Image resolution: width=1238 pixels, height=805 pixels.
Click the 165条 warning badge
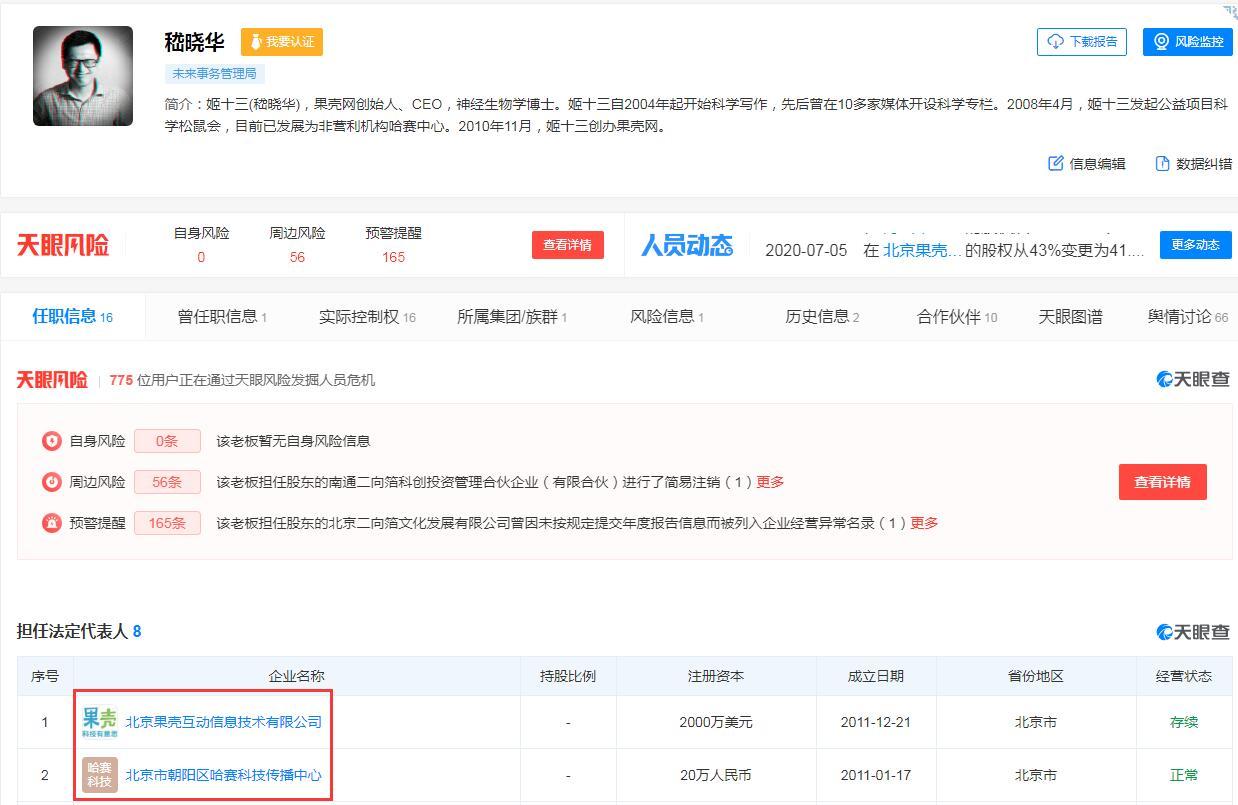point(167,523)
